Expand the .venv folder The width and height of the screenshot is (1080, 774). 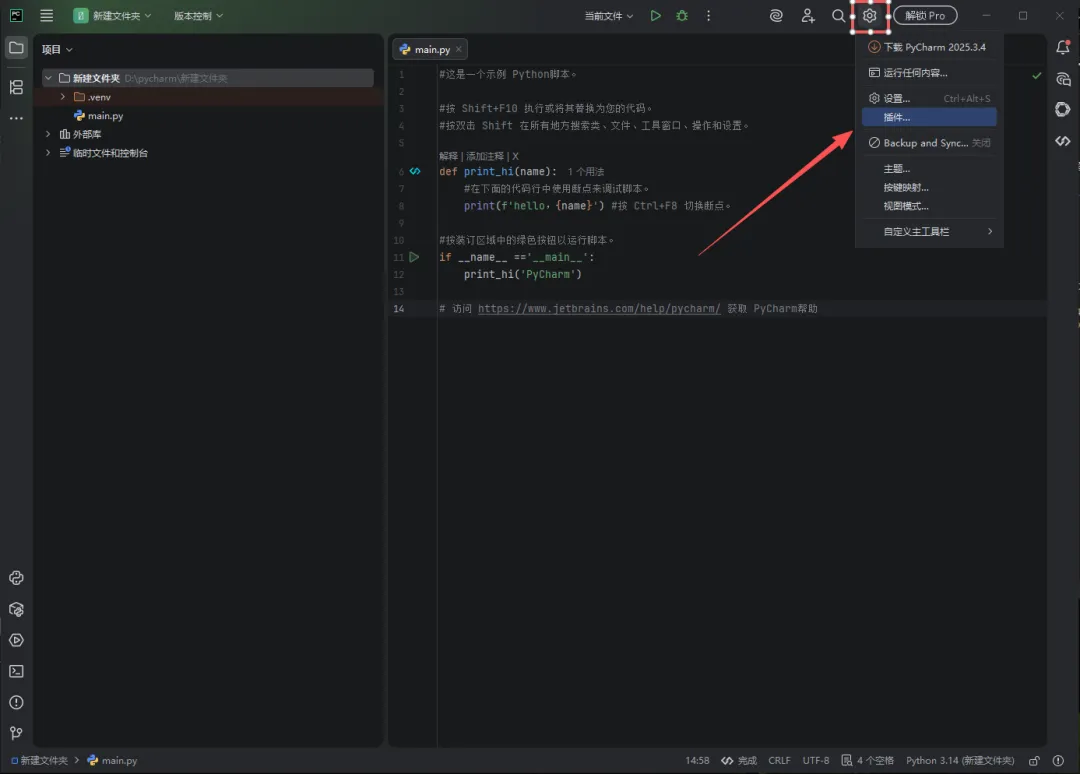pos(63,97)
